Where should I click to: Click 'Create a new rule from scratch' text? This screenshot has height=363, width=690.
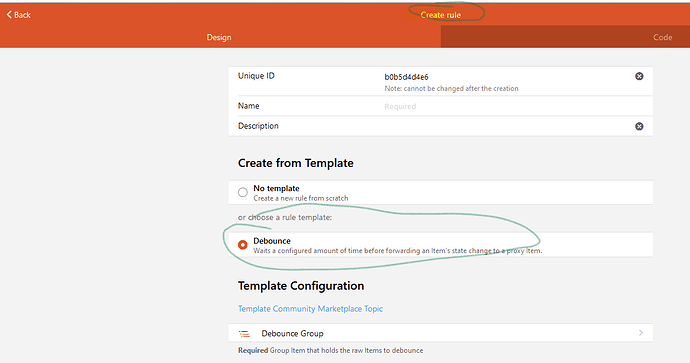[301, 198]
